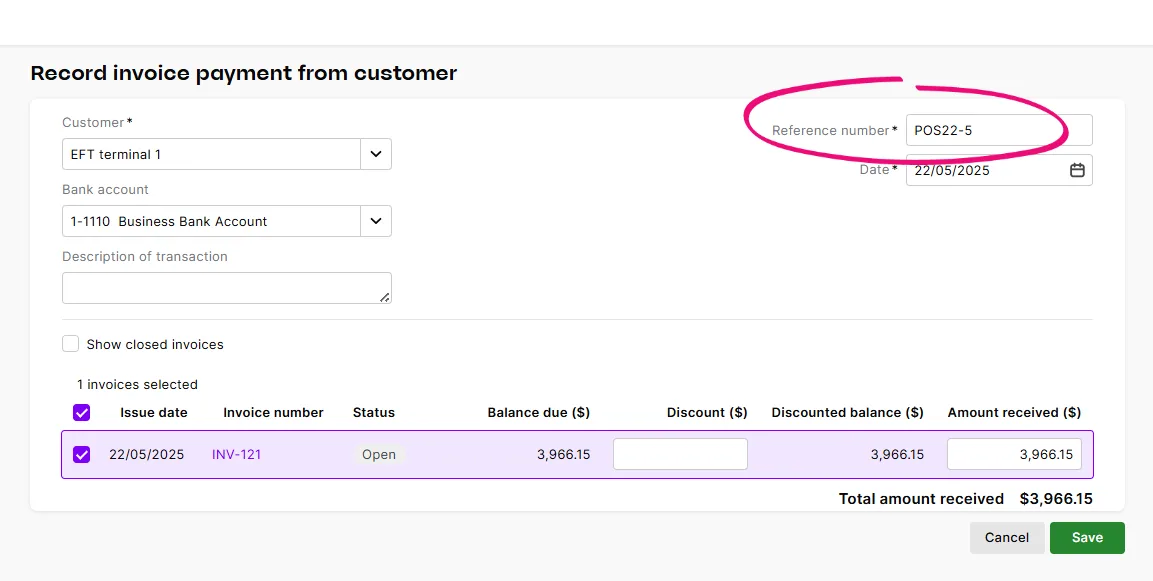Click the Description of transaction box

(226, 287)
